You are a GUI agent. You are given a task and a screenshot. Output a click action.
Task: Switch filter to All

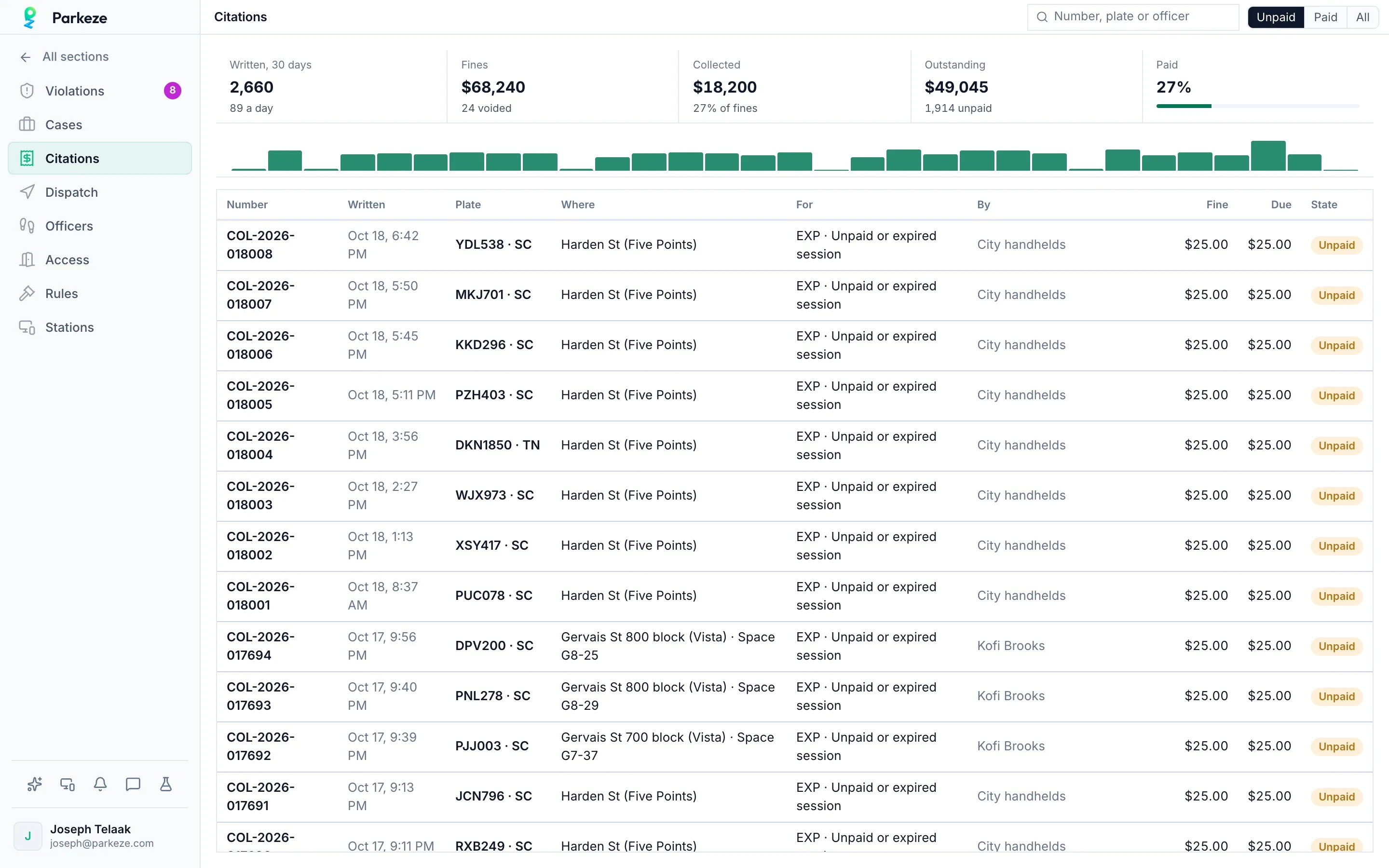(x=1362, y=17)
